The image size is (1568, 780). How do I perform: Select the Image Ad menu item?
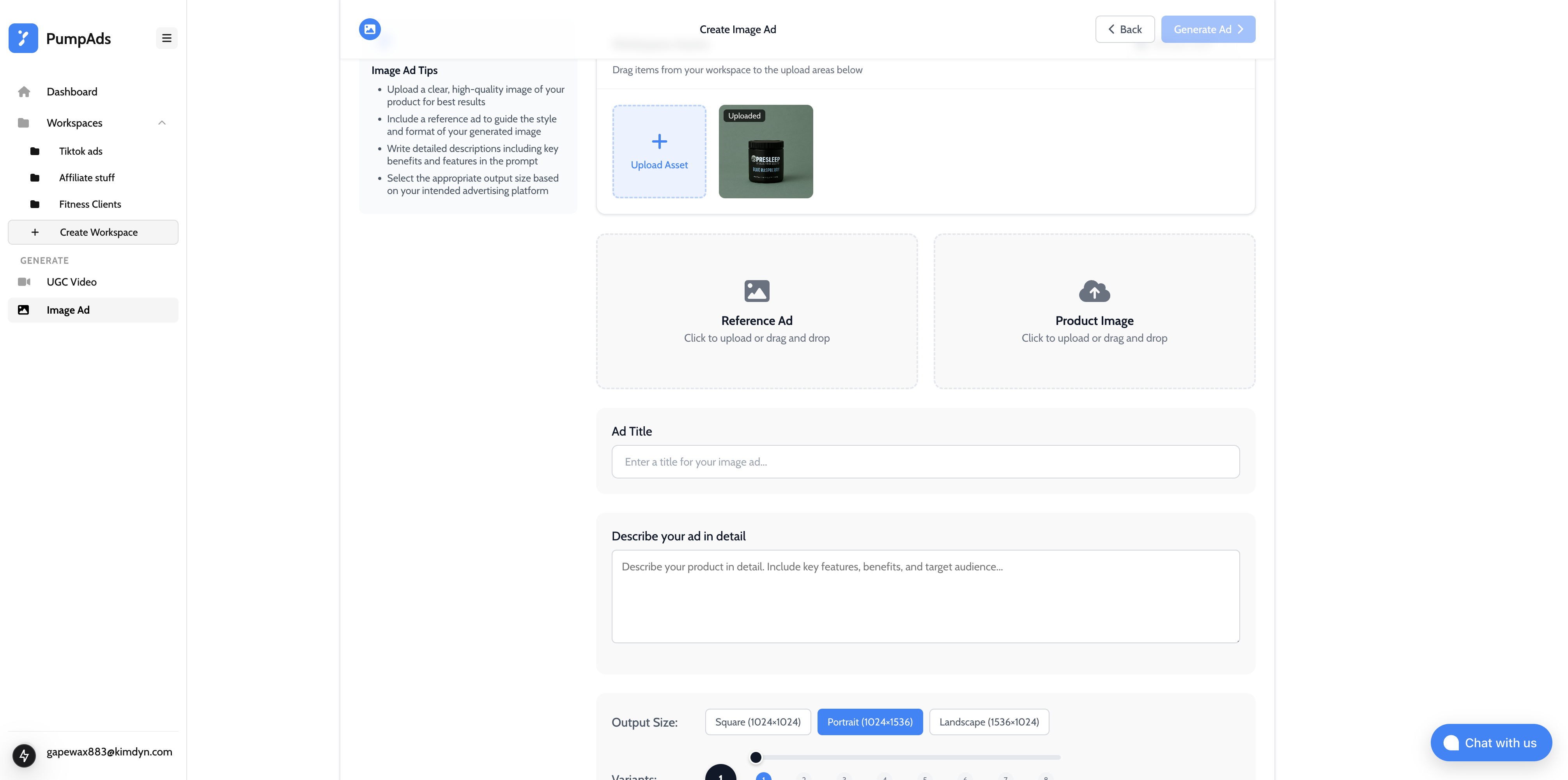coord(93,310)
